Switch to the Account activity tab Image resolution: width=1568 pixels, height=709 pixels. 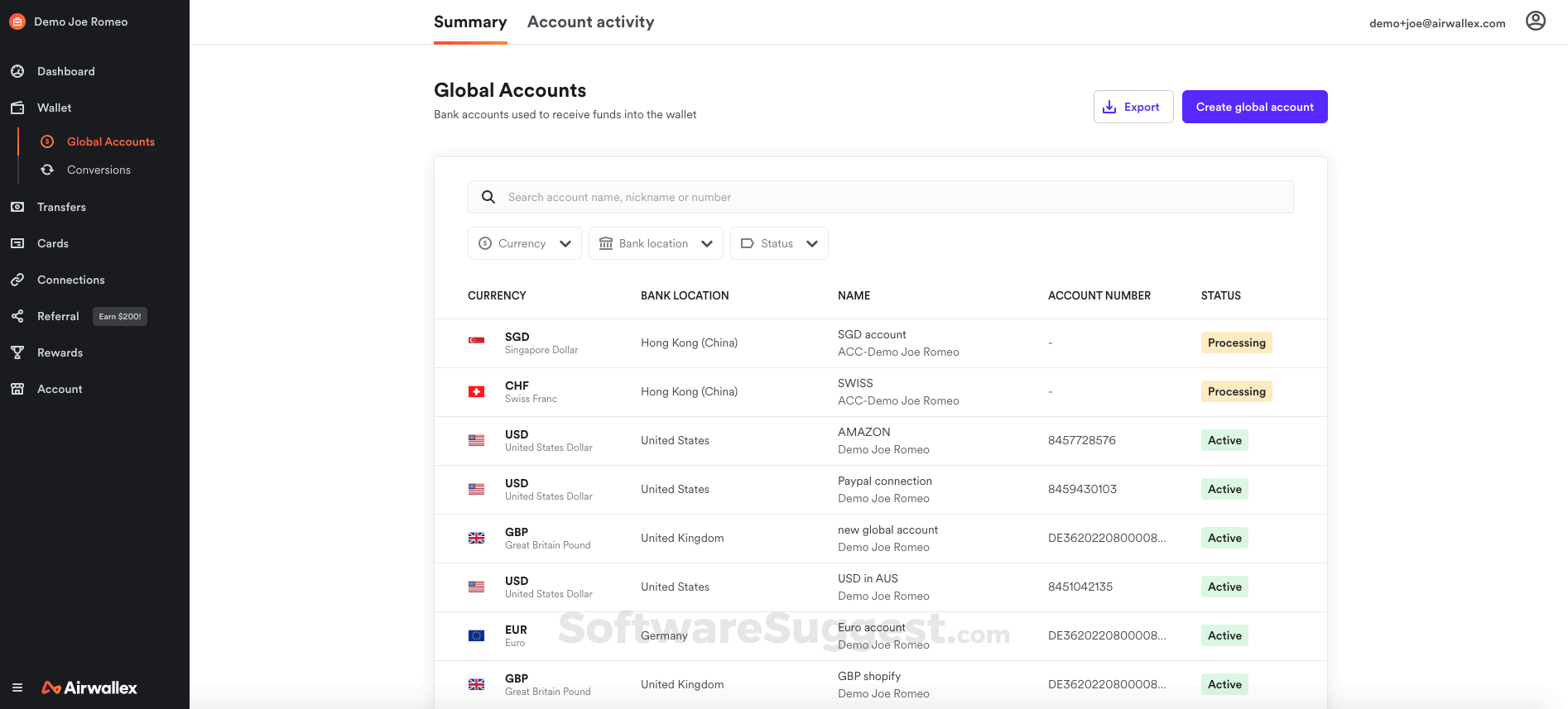click(590, 22)
